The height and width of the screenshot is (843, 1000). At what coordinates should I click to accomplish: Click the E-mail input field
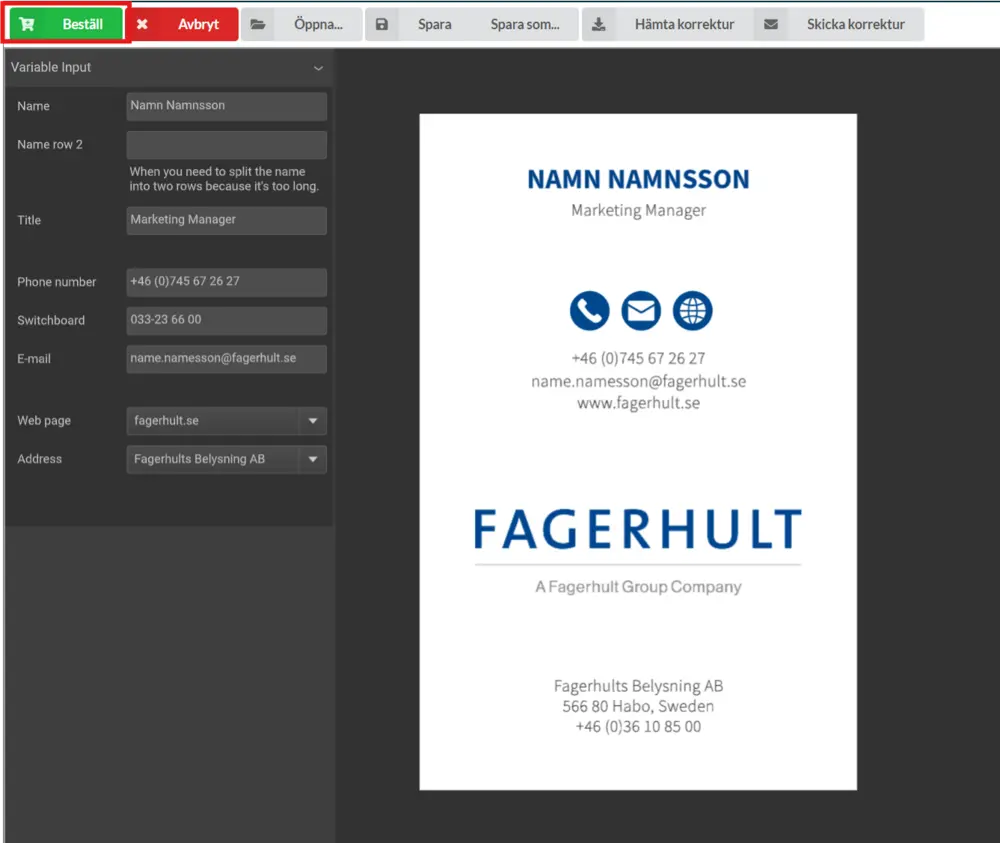pos(226,359)
